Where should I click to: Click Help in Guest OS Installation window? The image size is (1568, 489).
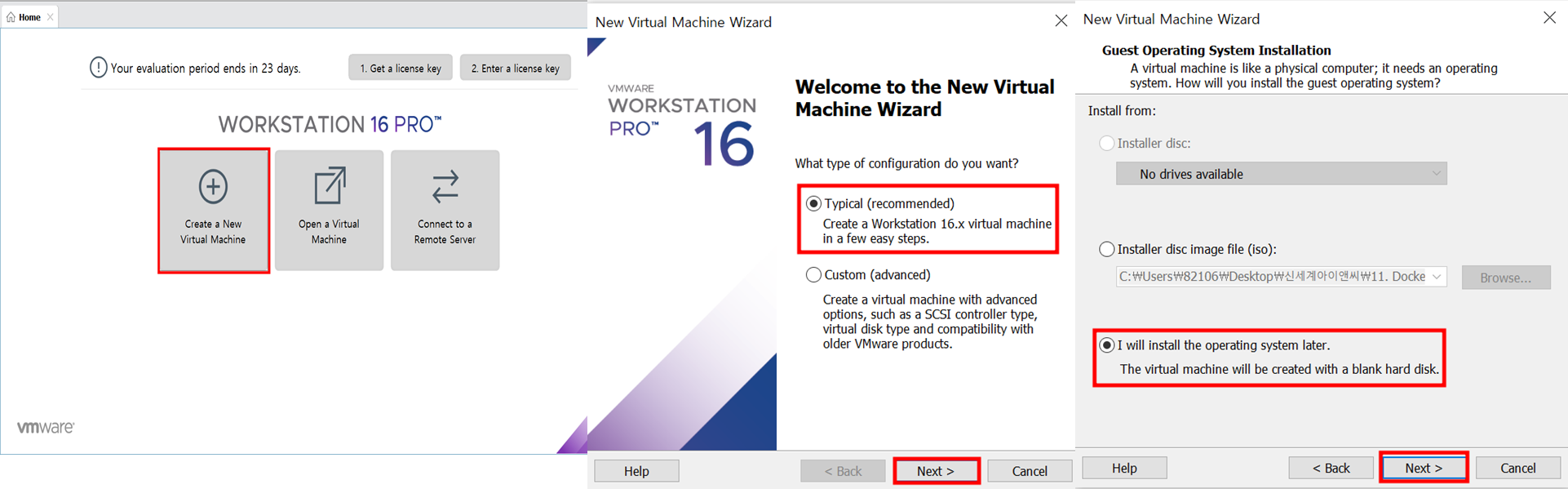1124,468
